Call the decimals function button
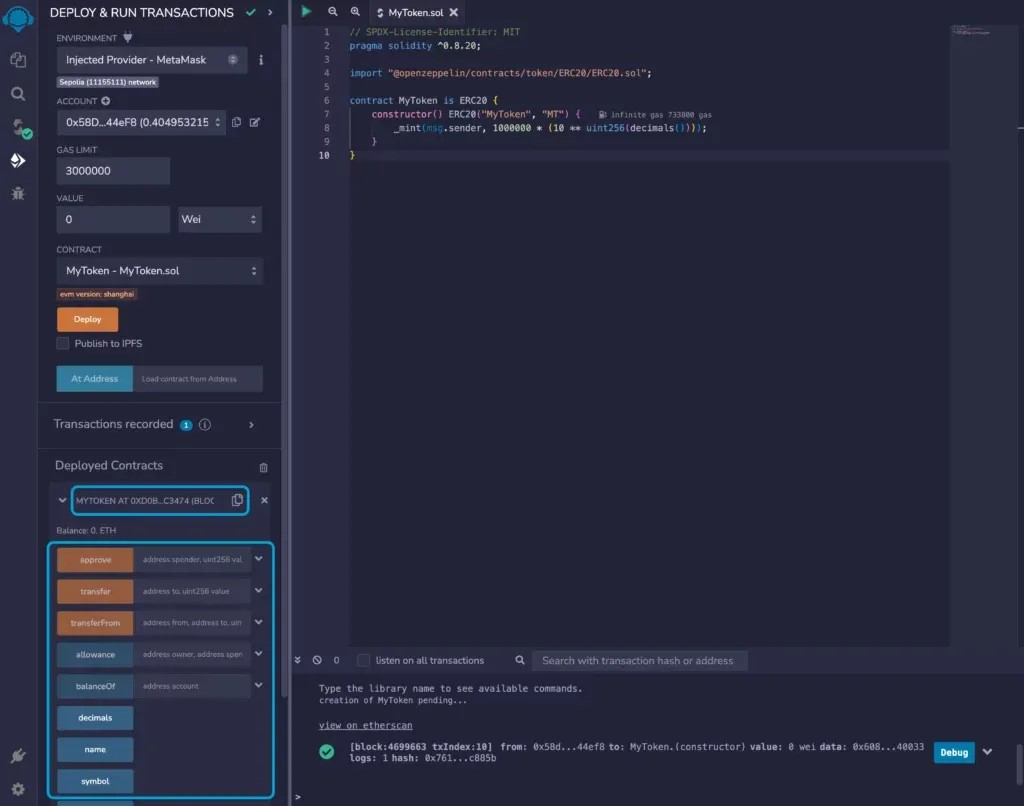Viewport: 1024px width, 806px height. [x=95, y=718]
